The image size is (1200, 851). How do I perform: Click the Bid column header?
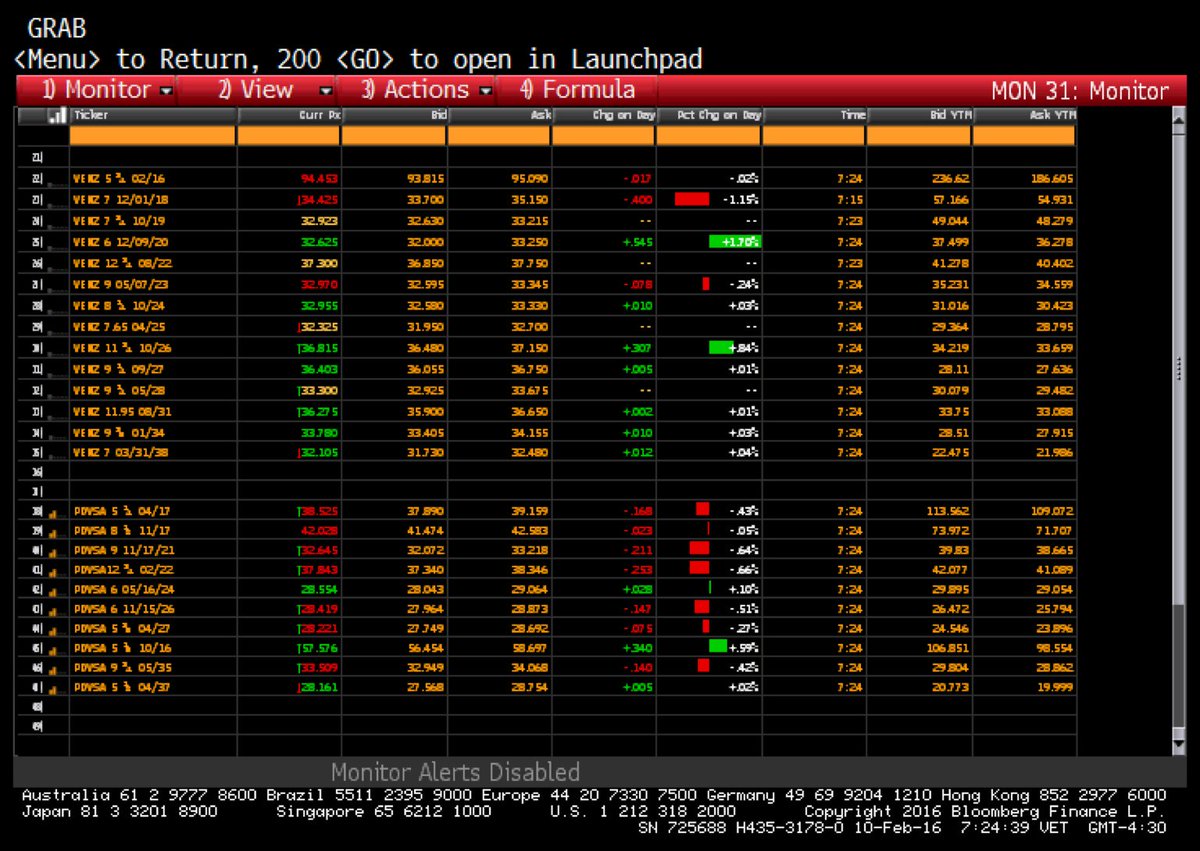(394, 116)
